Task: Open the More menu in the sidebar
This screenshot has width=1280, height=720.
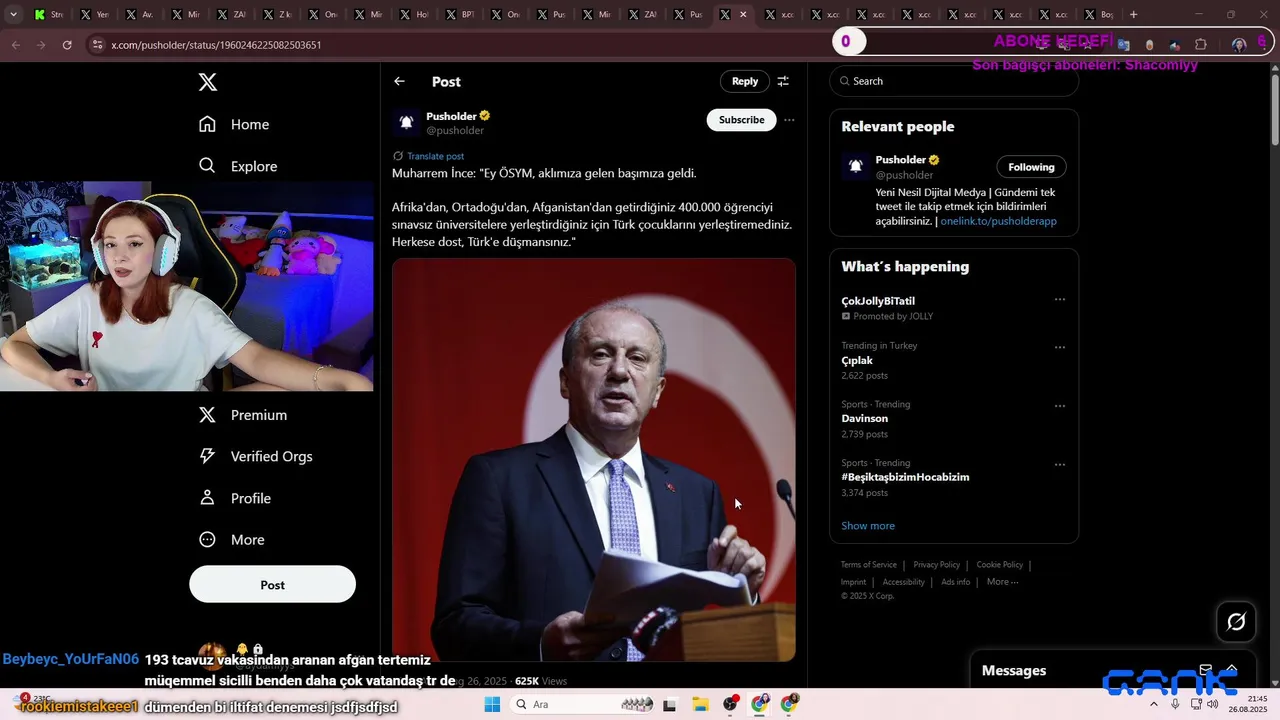Action: tap(232, 540)
